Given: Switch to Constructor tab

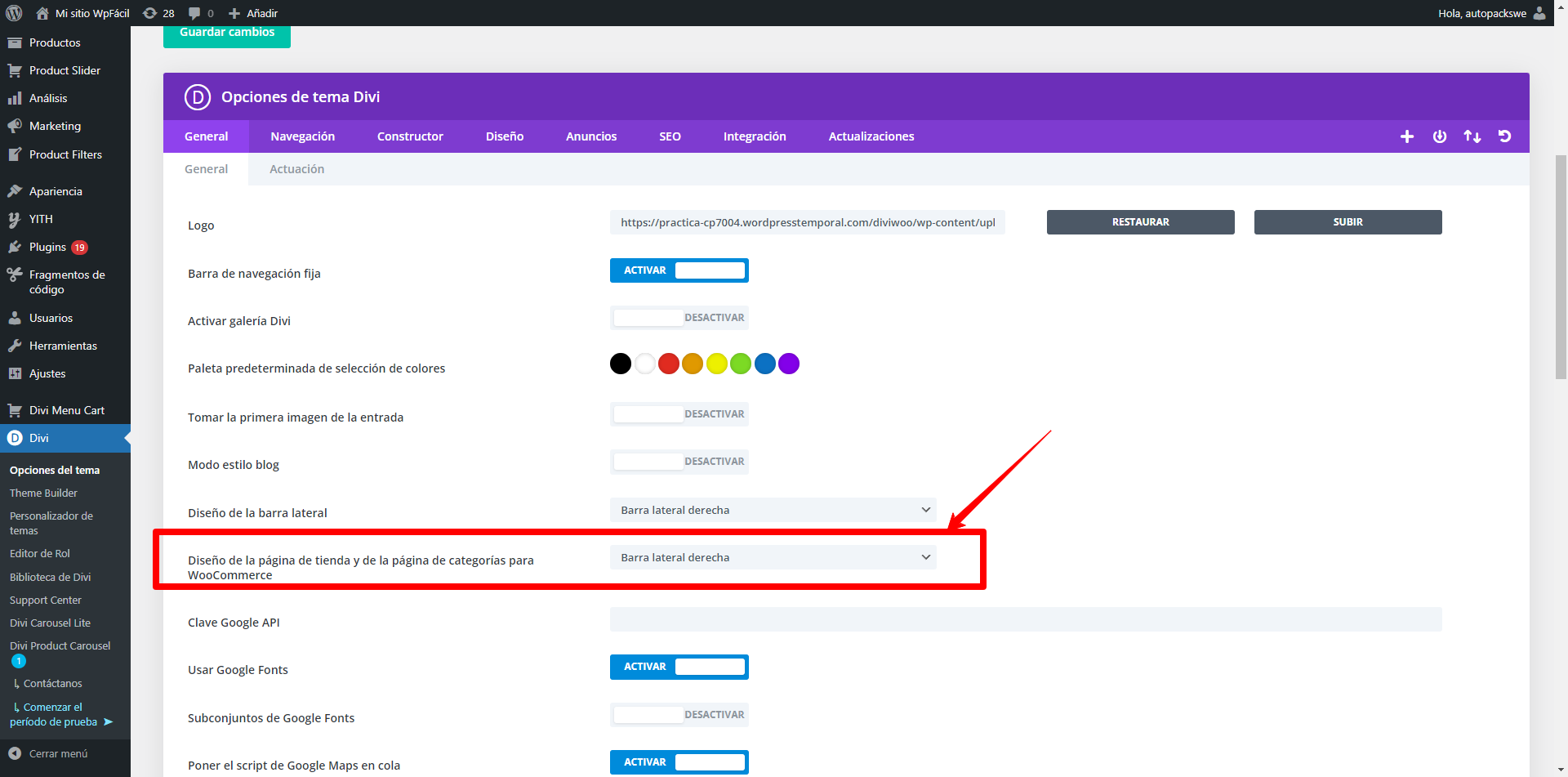Looking at the screenshot, I should click(410, 136).
